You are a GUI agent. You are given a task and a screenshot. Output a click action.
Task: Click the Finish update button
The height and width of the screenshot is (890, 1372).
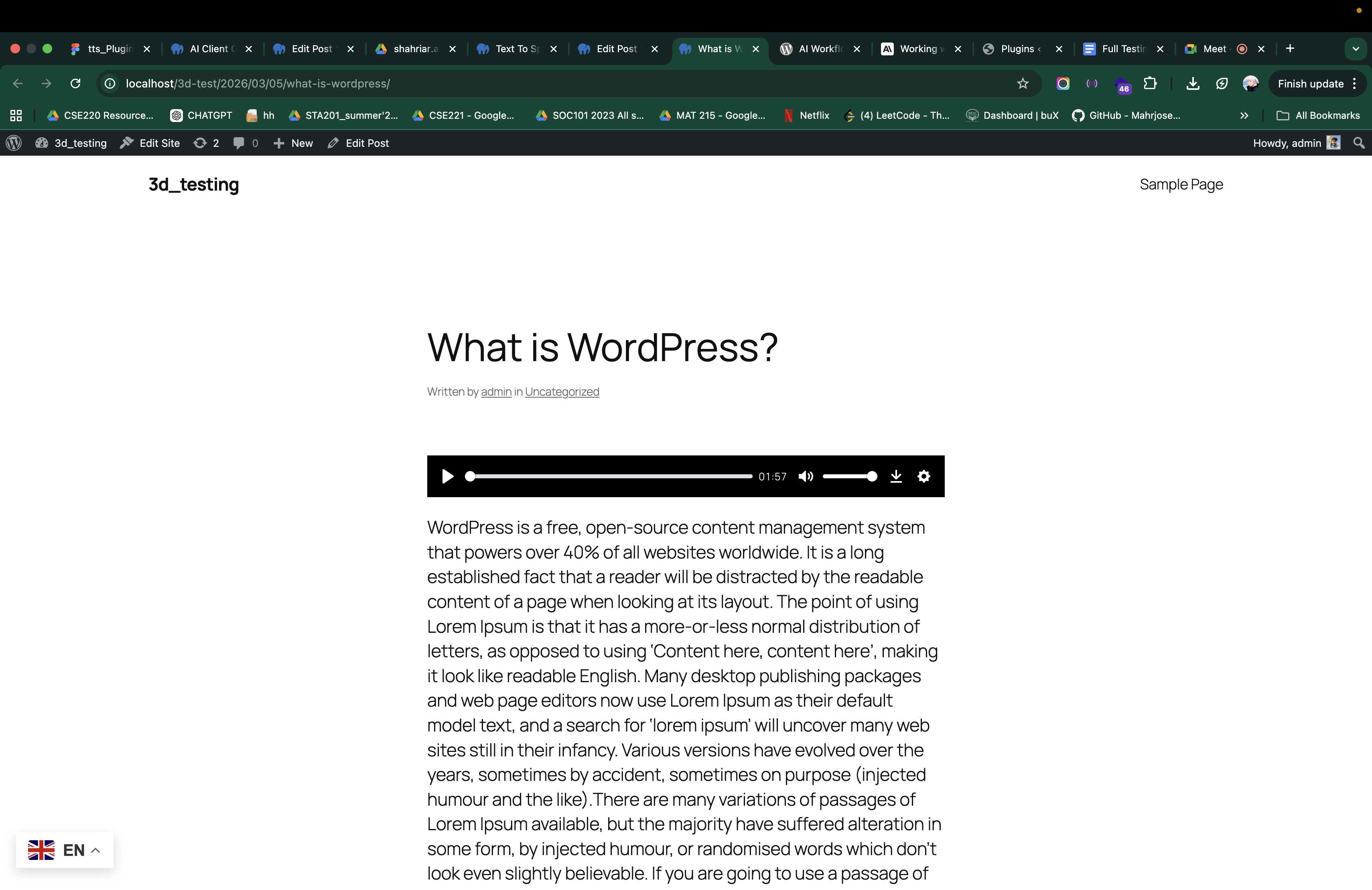pyautogui.click(x=1310, y=83)
